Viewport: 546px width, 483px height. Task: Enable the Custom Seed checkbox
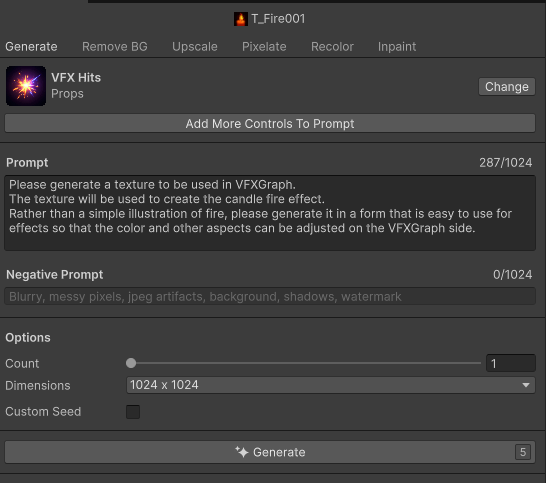pos(133,412)
